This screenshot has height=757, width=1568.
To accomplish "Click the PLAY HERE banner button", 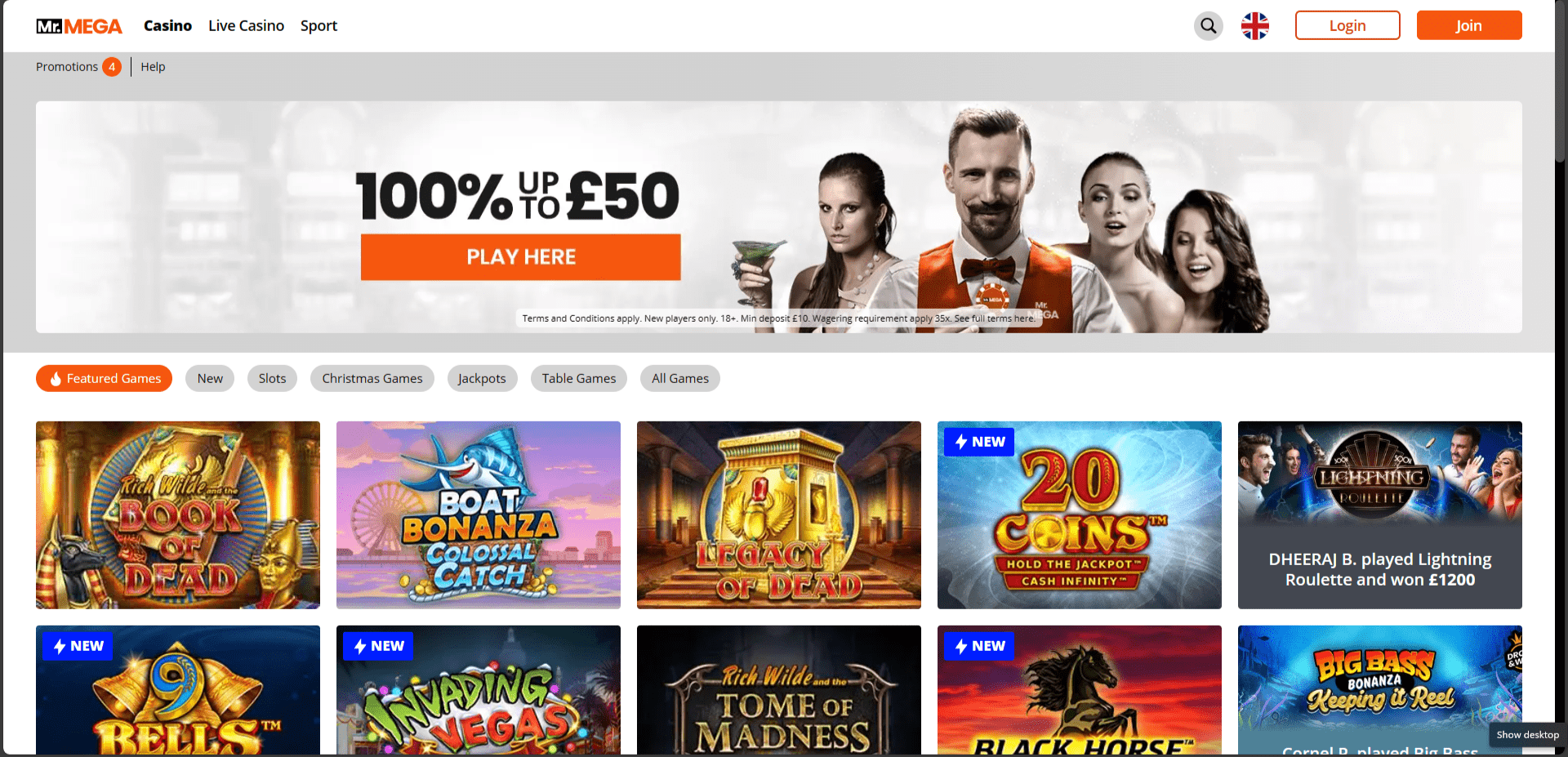I will pos(521,257).
